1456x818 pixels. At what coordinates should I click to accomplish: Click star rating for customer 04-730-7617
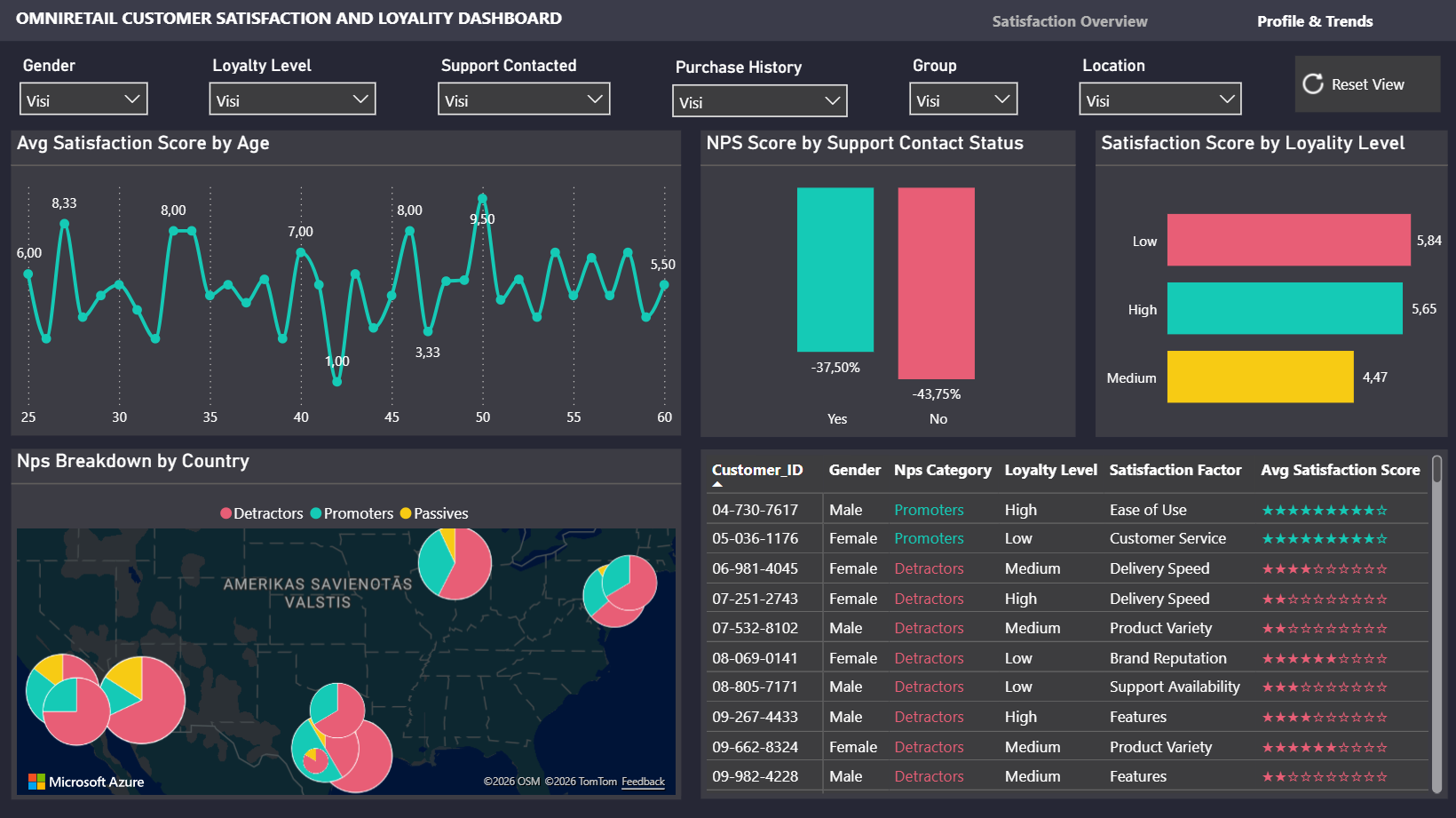[1325, 511]
